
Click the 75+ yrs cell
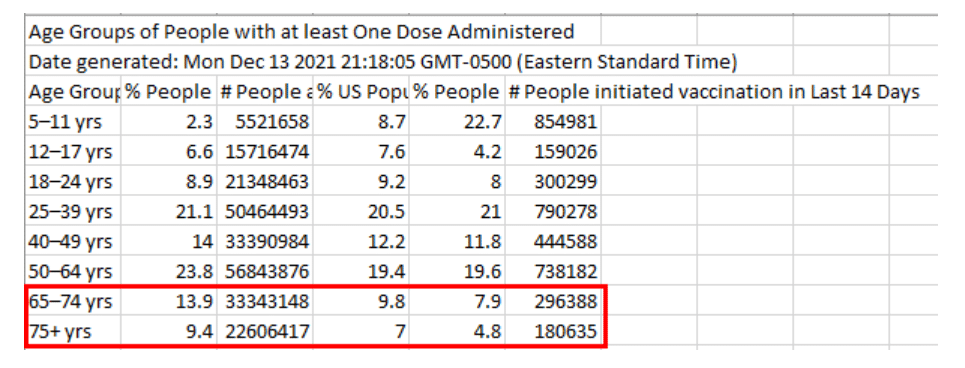pos(73,332)
